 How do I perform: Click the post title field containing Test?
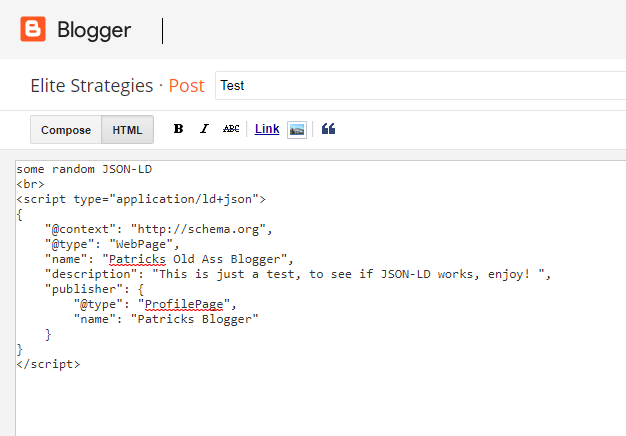pyautogui.click(x=420, y=85)
